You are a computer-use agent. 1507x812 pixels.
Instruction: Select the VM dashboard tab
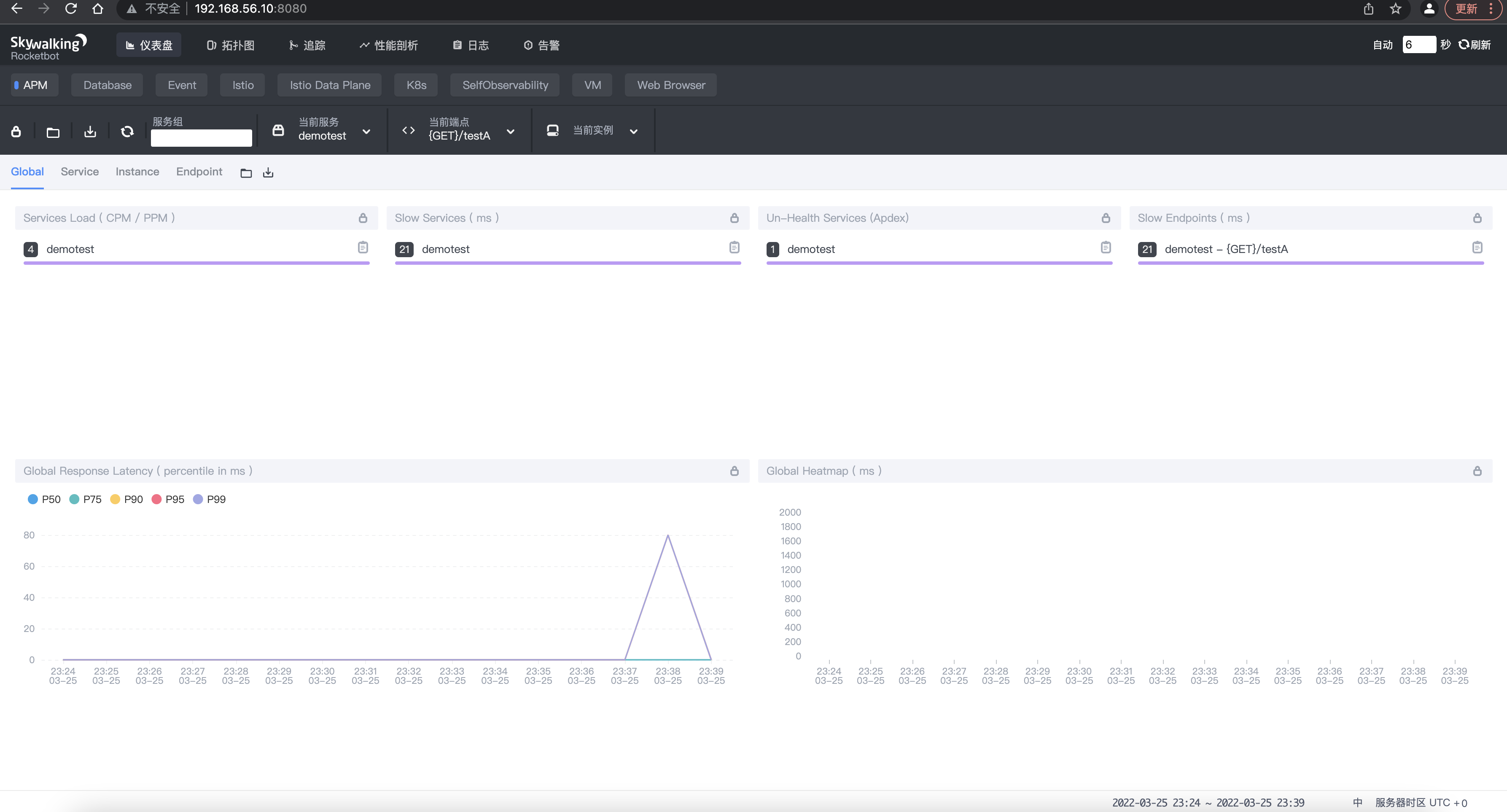(592, 85)
